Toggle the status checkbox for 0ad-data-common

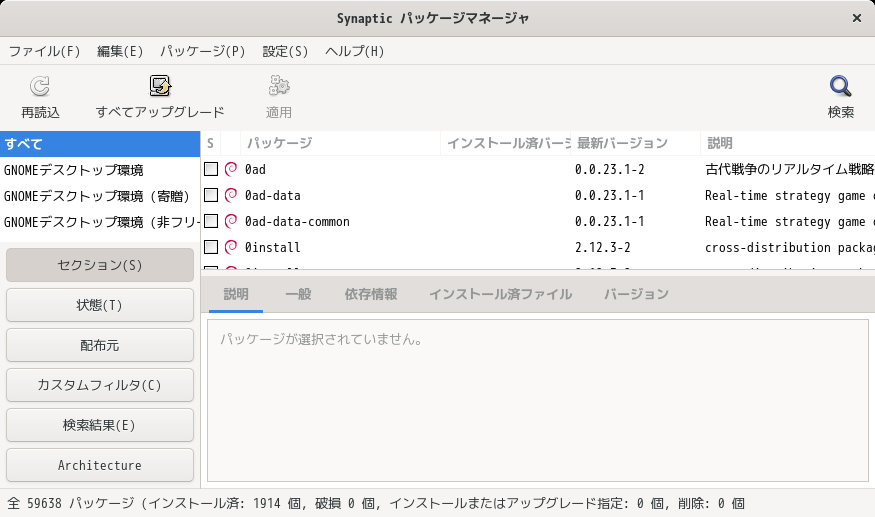pos(211,222)
